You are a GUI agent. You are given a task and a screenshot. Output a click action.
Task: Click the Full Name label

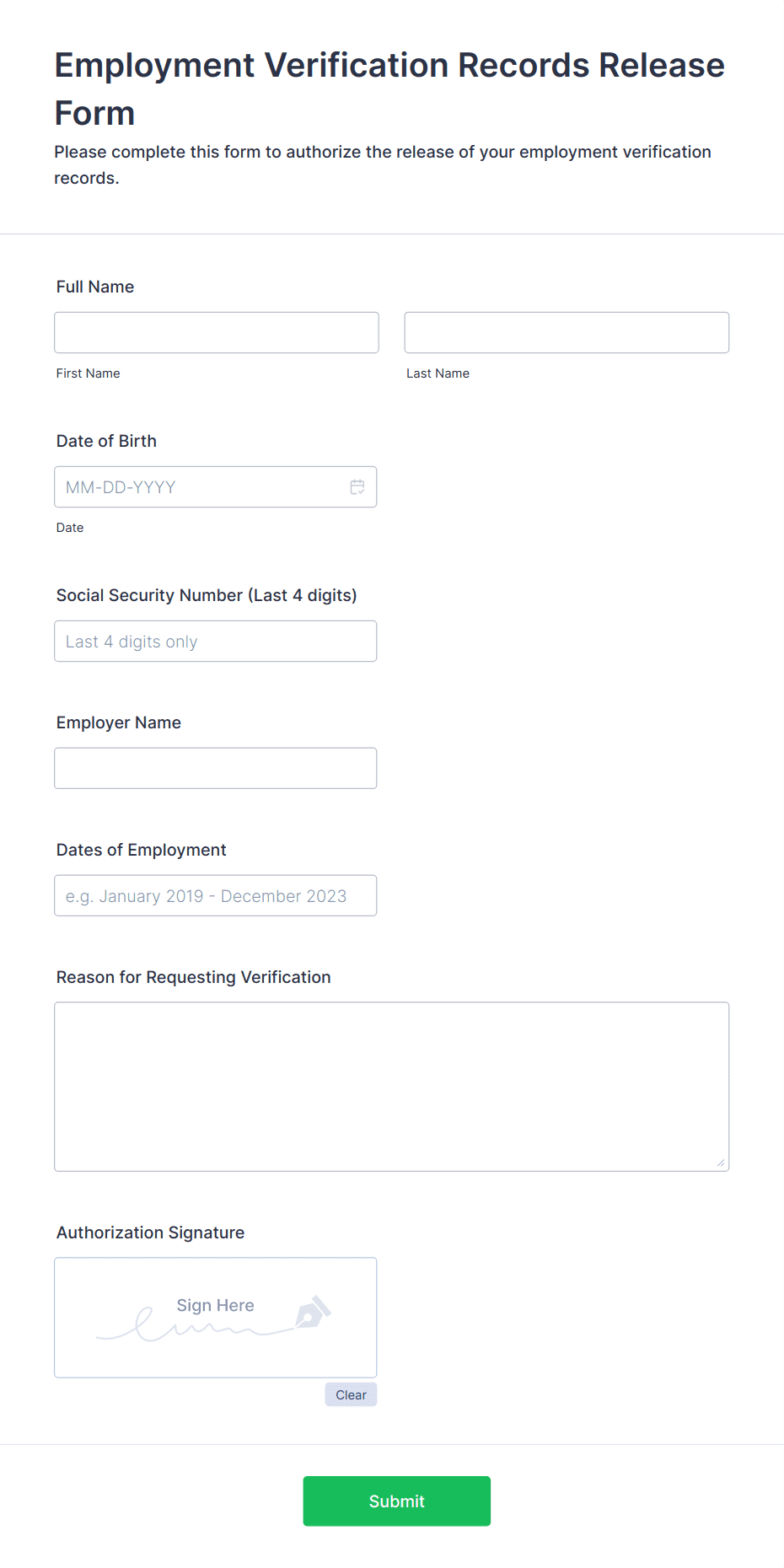(95, 287)
